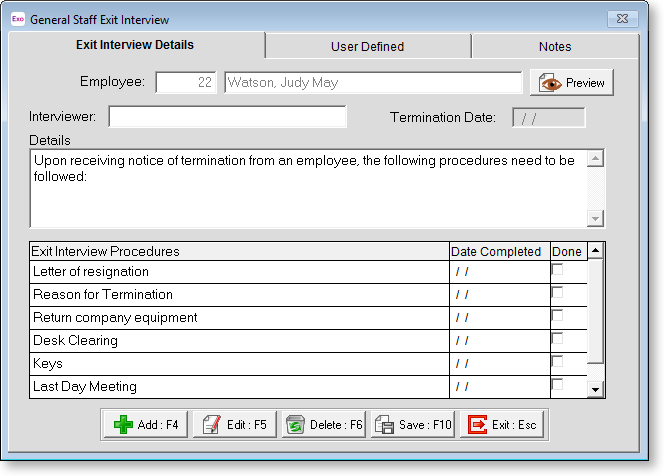Screen dimensions: 664x476
Task: Switch to the User Defined tab
Action: coord(367,46)
